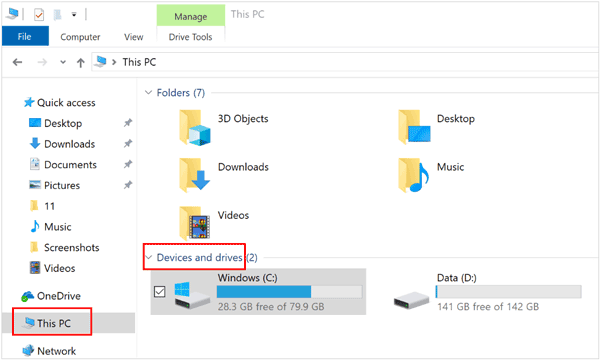Click the 141 GB free of 142 GB text
The width and height of the screenshot is (600, 360).
tap(488, 307)
